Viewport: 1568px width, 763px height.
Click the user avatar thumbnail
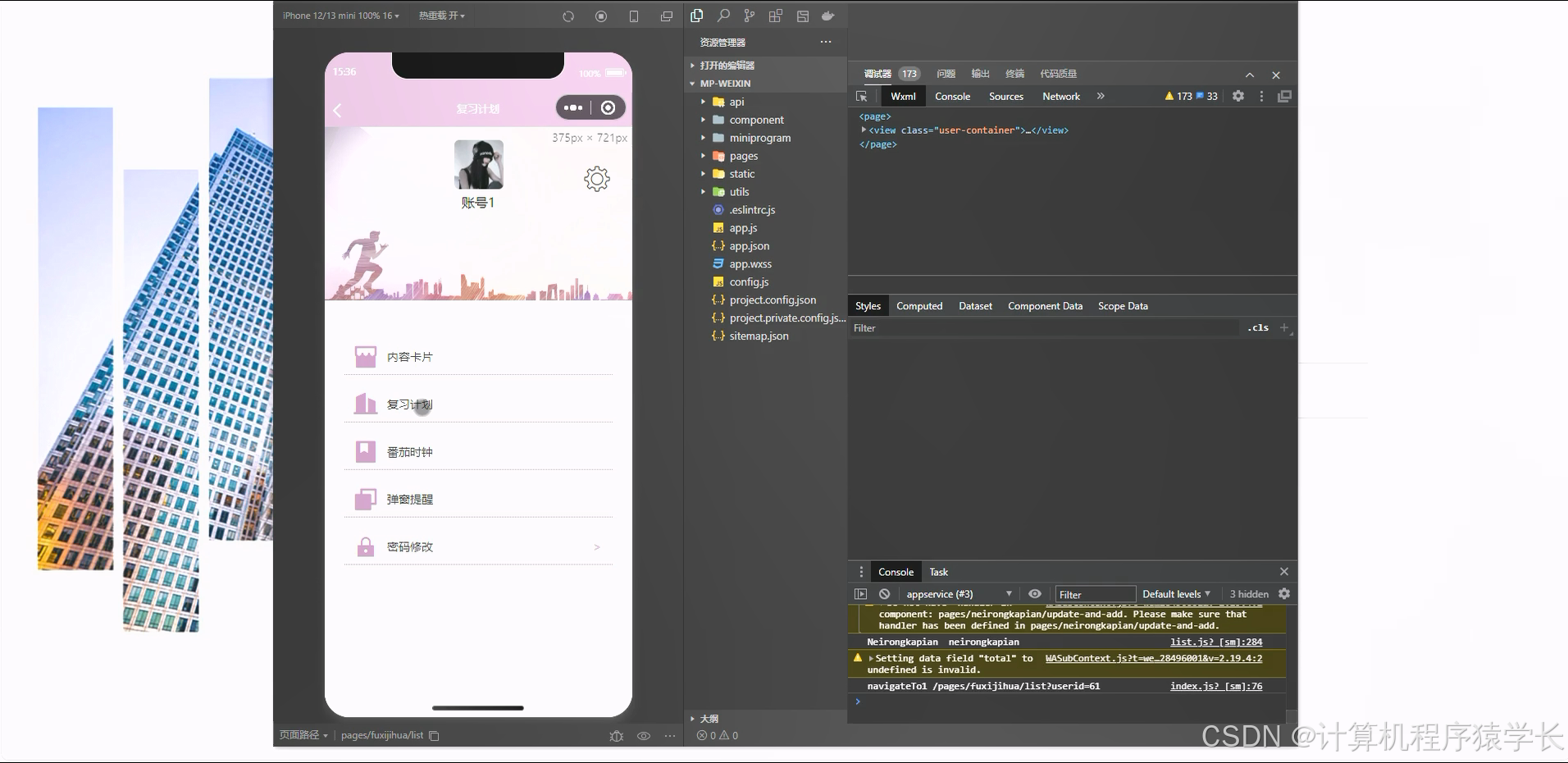coord(479,164)
